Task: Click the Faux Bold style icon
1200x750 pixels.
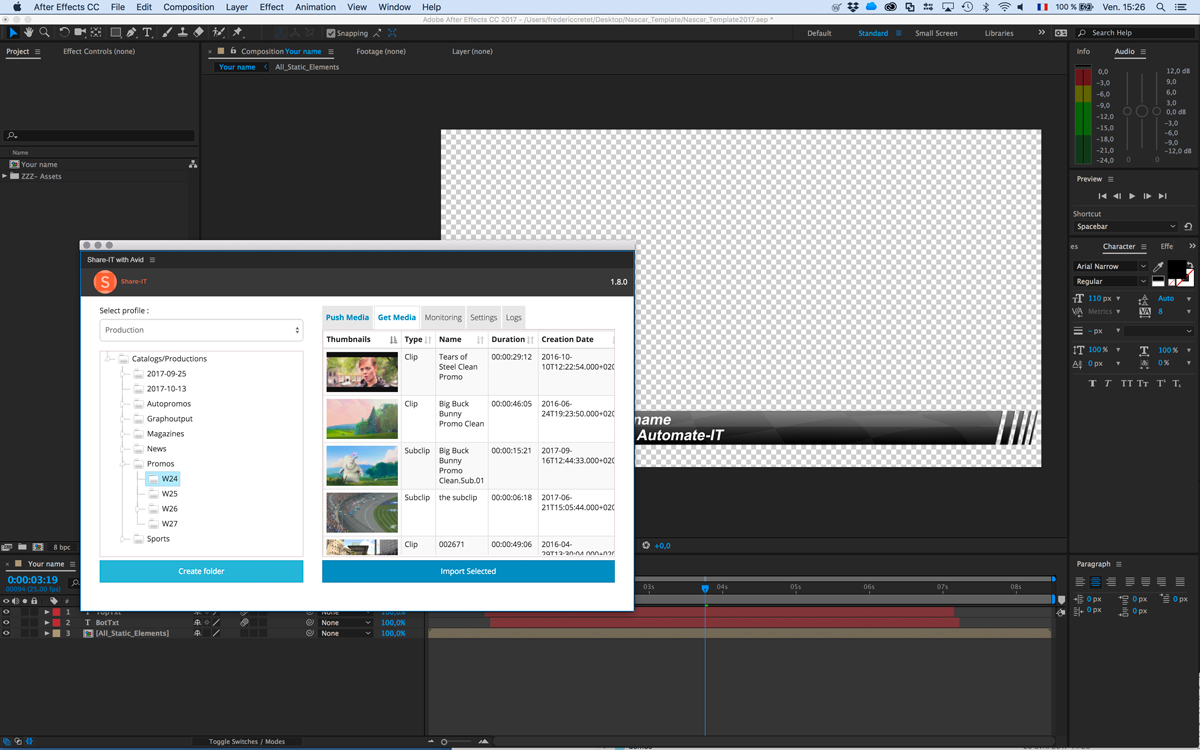Action: click(x=1092, y=383)
